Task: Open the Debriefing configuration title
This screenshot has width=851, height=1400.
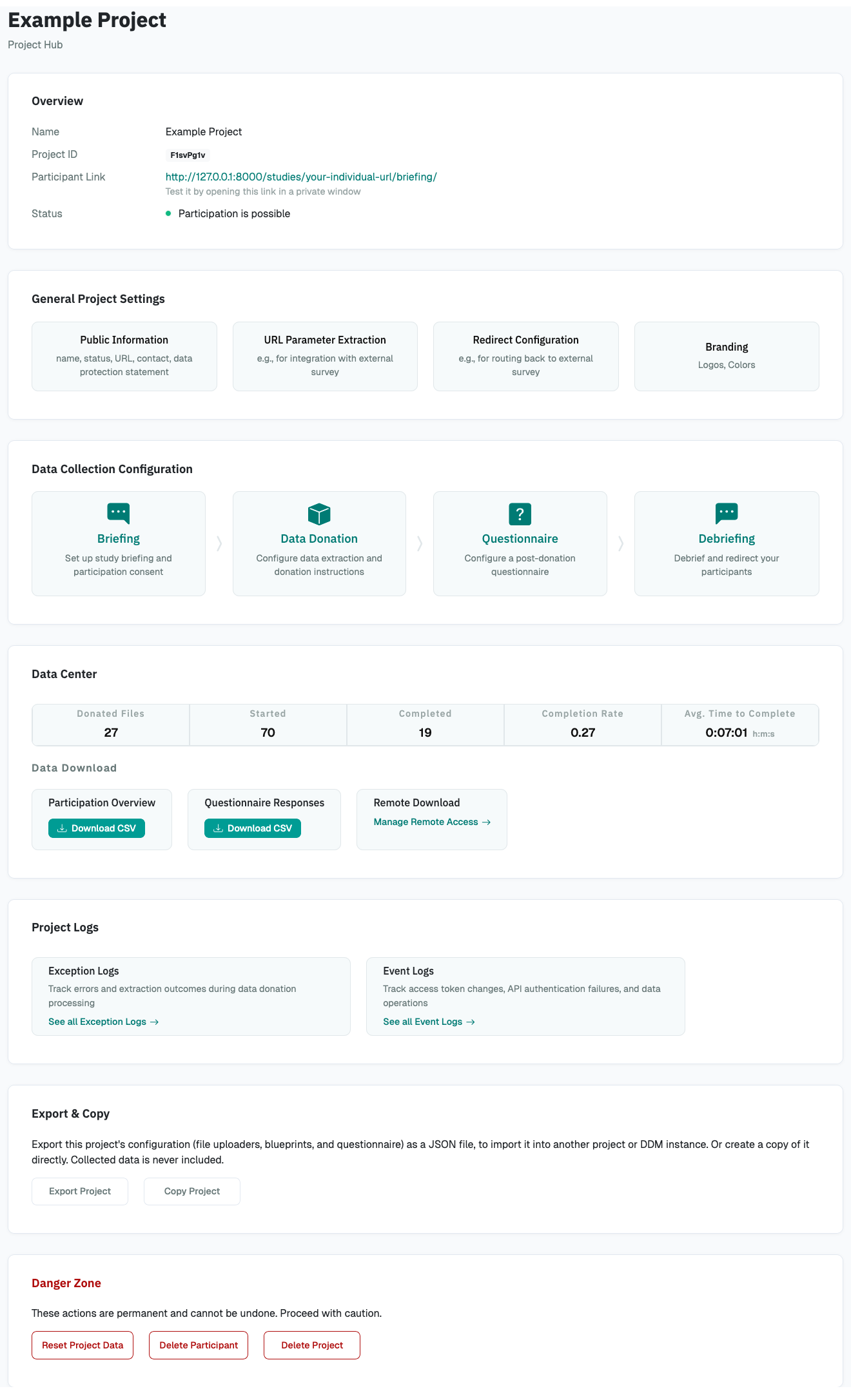Action: [x=727, y=539]
